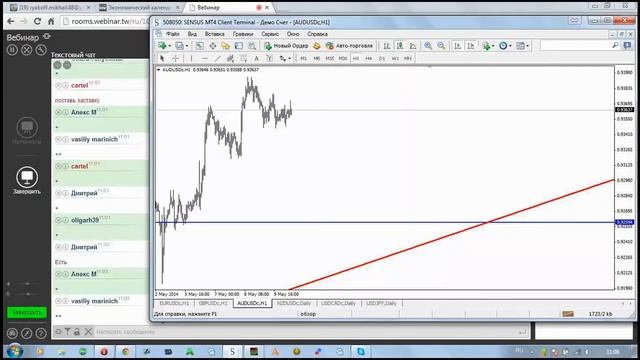Viewport: 640px width, 360px height.
Task: Select the Text tool (A)
Action: [256, 58]
